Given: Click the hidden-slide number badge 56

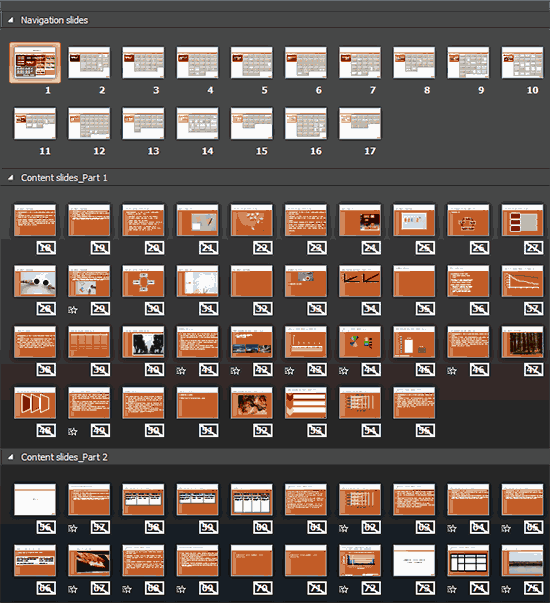Looking at the screenshot, I should click(46, 527).
